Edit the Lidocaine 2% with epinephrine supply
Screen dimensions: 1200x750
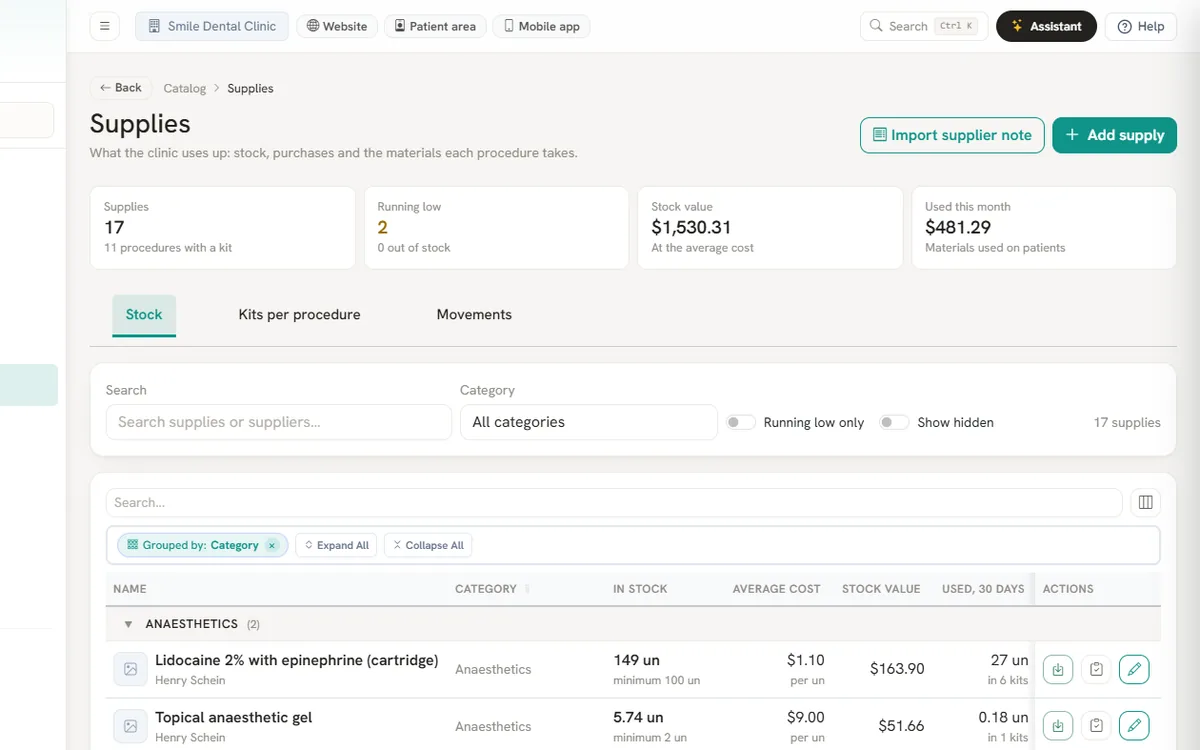[x=1134, y=669]
